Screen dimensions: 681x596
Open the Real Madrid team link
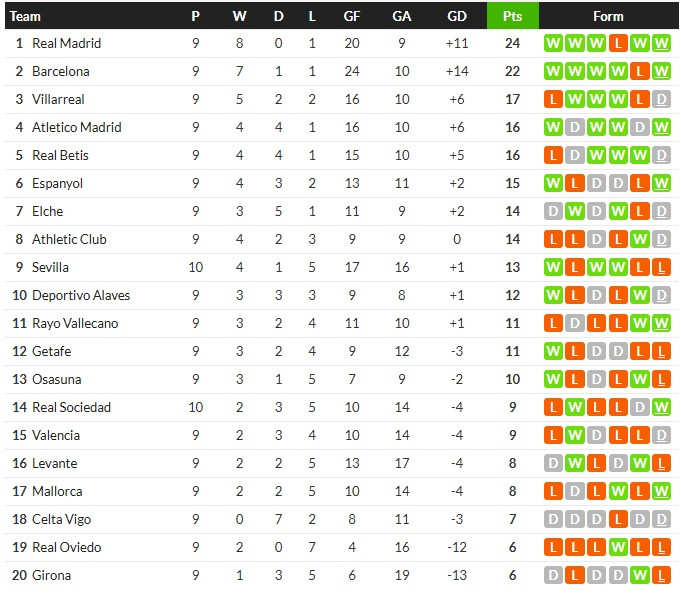click(66, 44)
